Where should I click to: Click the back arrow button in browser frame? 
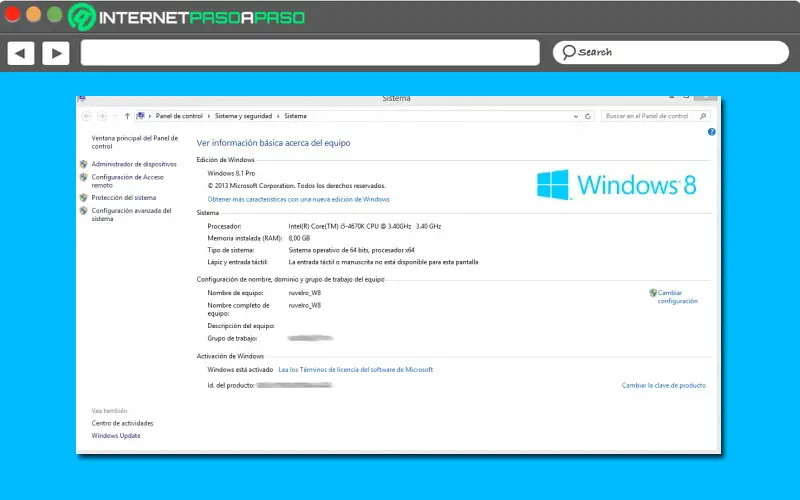20,53
